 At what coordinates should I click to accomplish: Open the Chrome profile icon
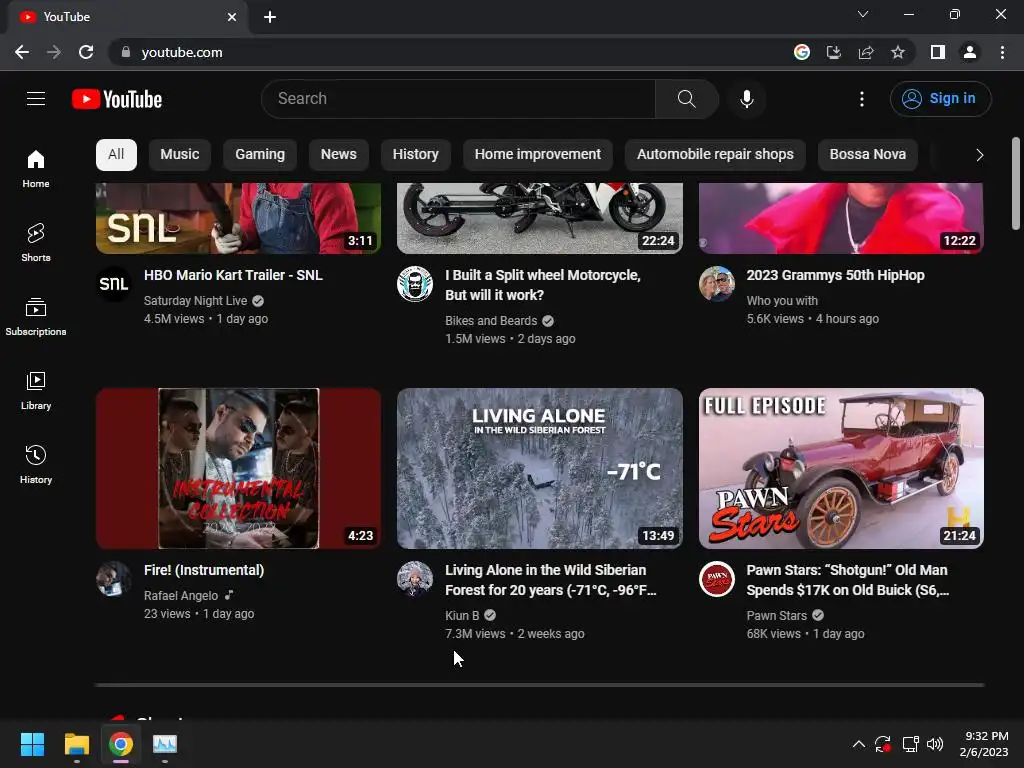[970, 52]
